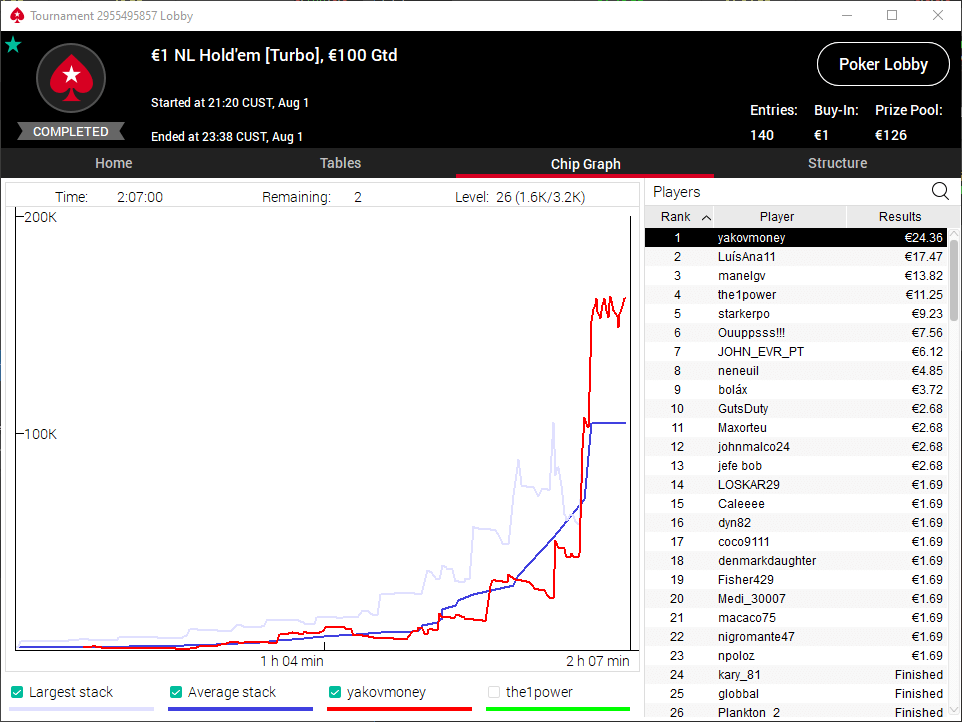Sort by the Results column header

click(899, 217)
